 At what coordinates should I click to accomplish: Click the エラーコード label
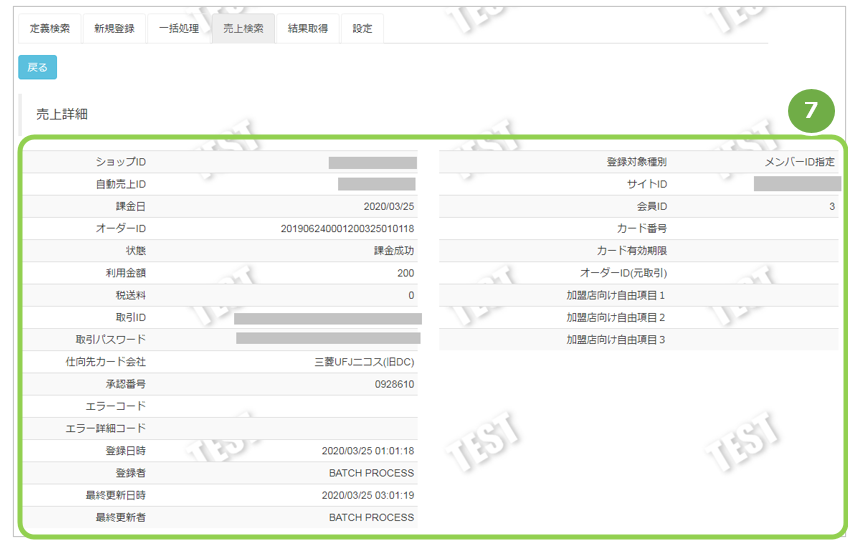pyautogui.click(x=116, y=406)
